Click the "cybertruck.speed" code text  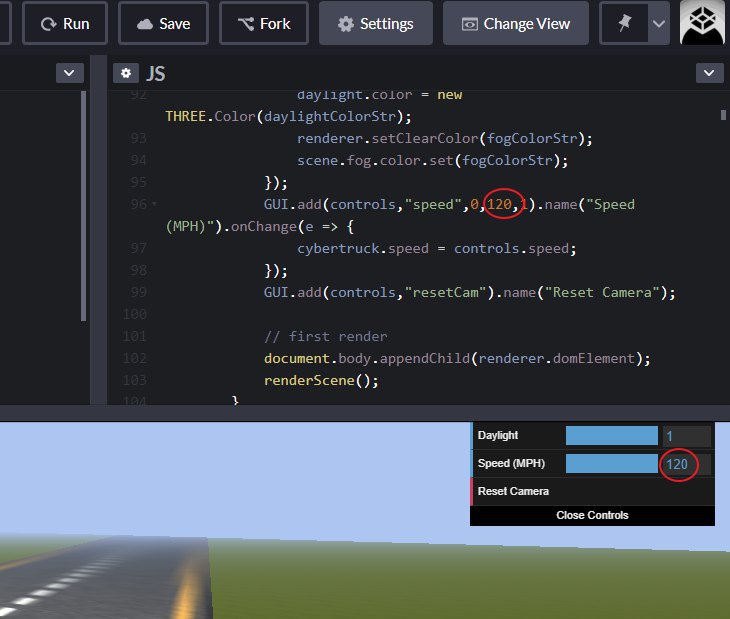pos(363,249)
